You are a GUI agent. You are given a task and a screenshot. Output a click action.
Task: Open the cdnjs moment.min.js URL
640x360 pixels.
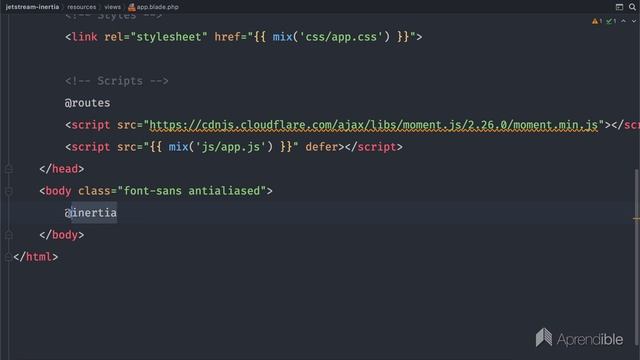pyautogui.click(x=373, y=125)
